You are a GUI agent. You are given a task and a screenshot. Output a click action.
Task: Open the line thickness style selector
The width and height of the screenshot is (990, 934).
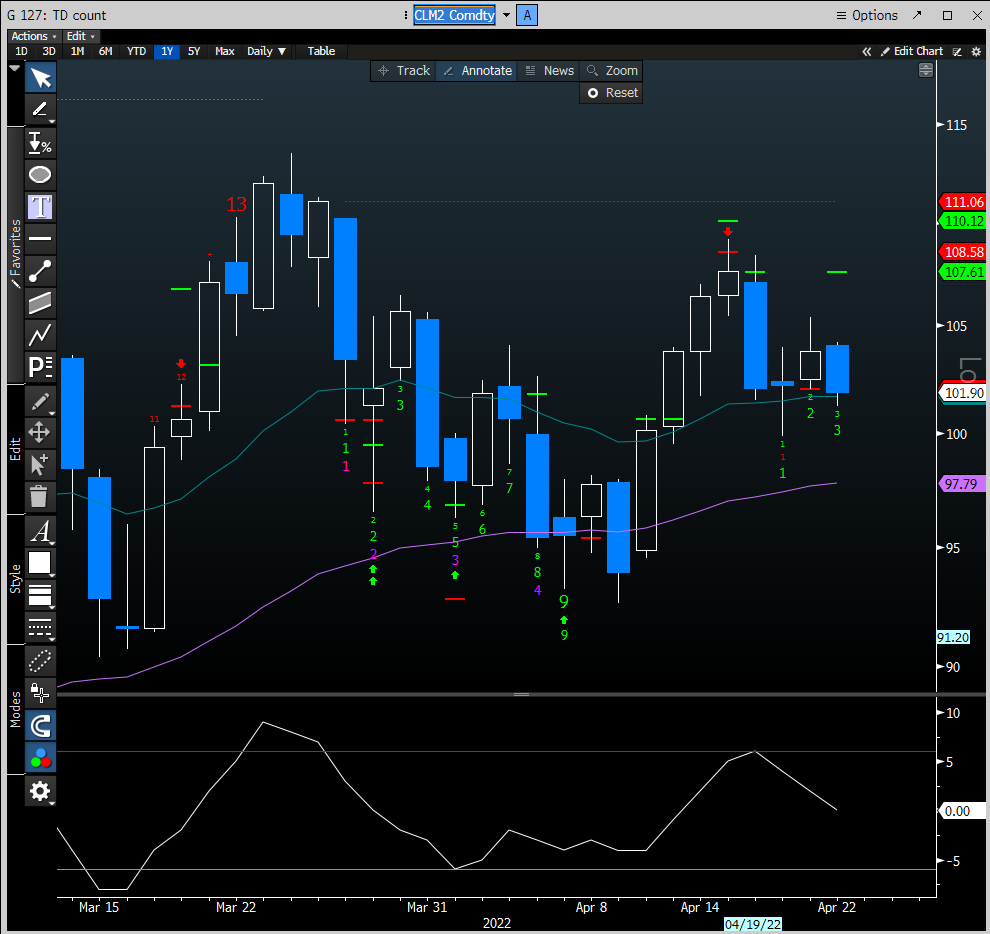point(40,596)
